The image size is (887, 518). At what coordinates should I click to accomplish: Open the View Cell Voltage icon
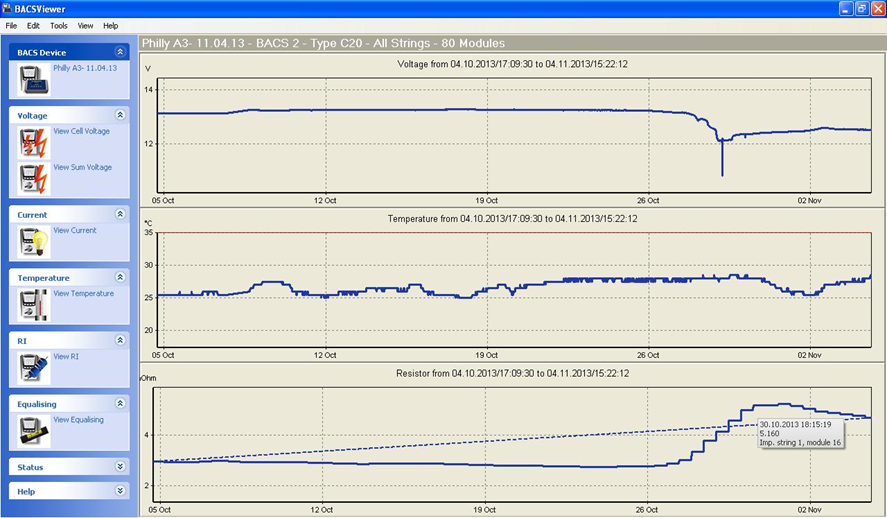[x=33, y=144]
